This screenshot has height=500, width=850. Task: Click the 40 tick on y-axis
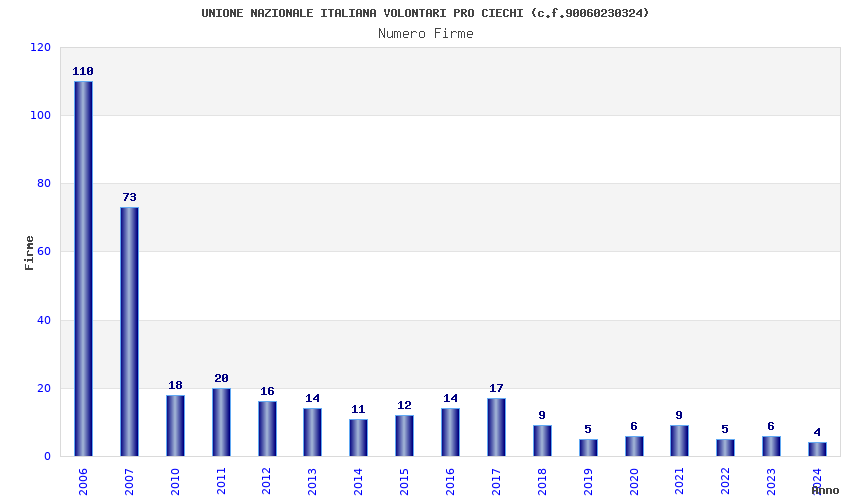point(44,320)
